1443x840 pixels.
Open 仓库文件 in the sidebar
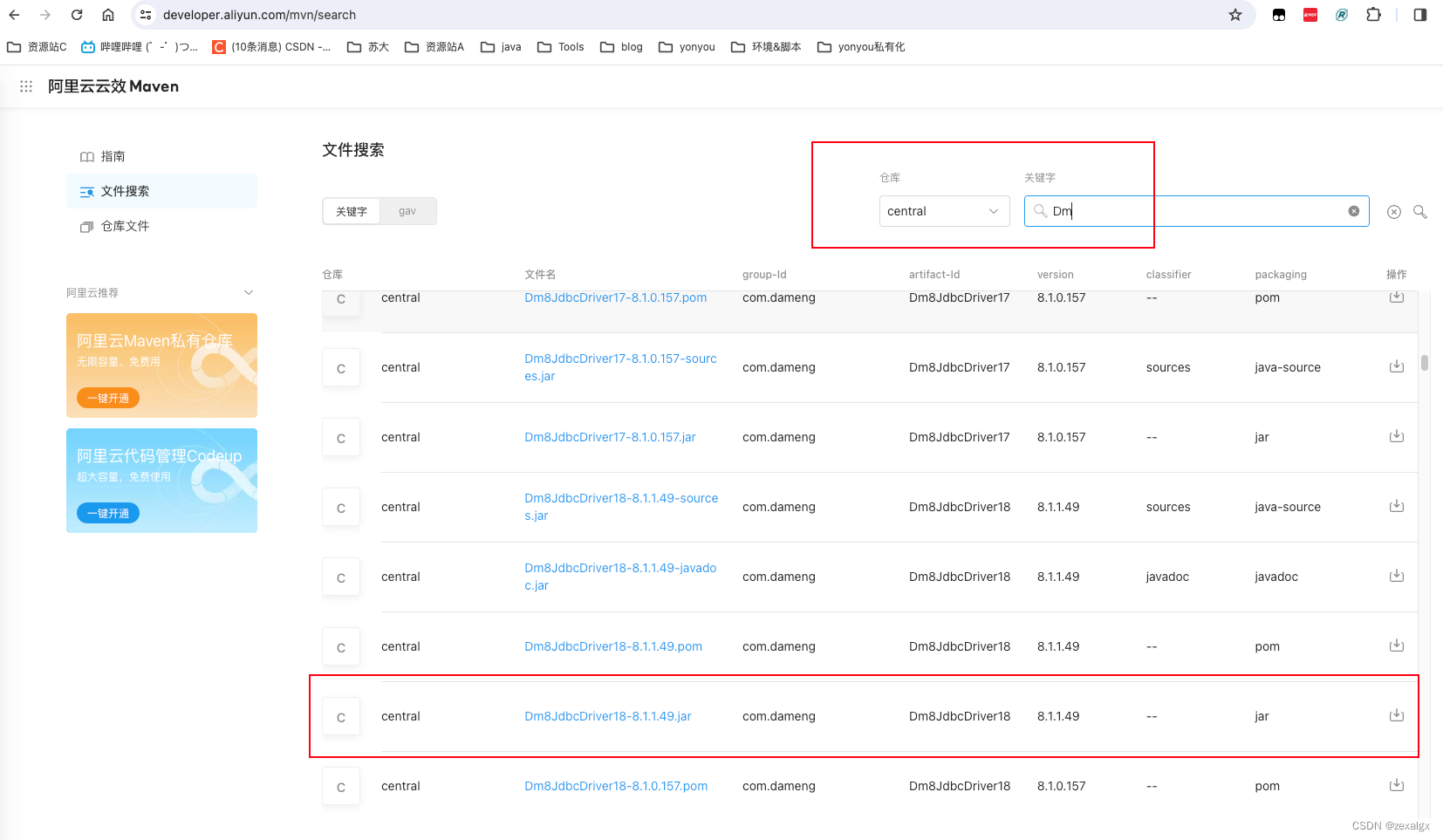[x=161, y=226]
